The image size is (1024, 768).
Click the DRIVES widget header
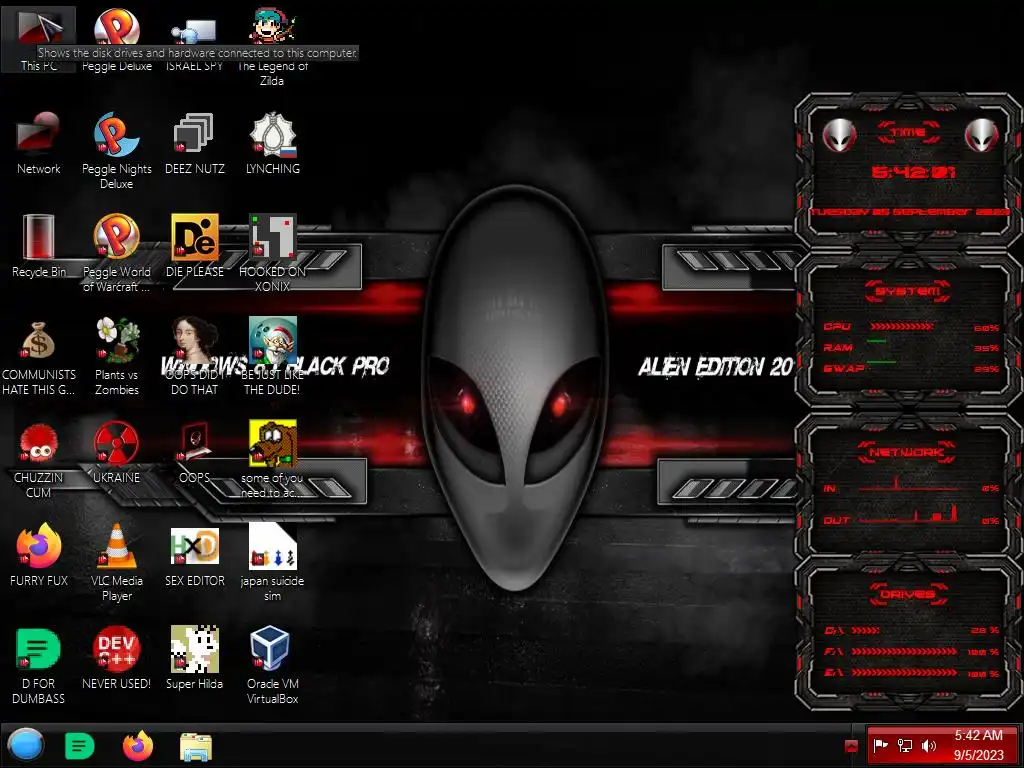click(908, 594)
